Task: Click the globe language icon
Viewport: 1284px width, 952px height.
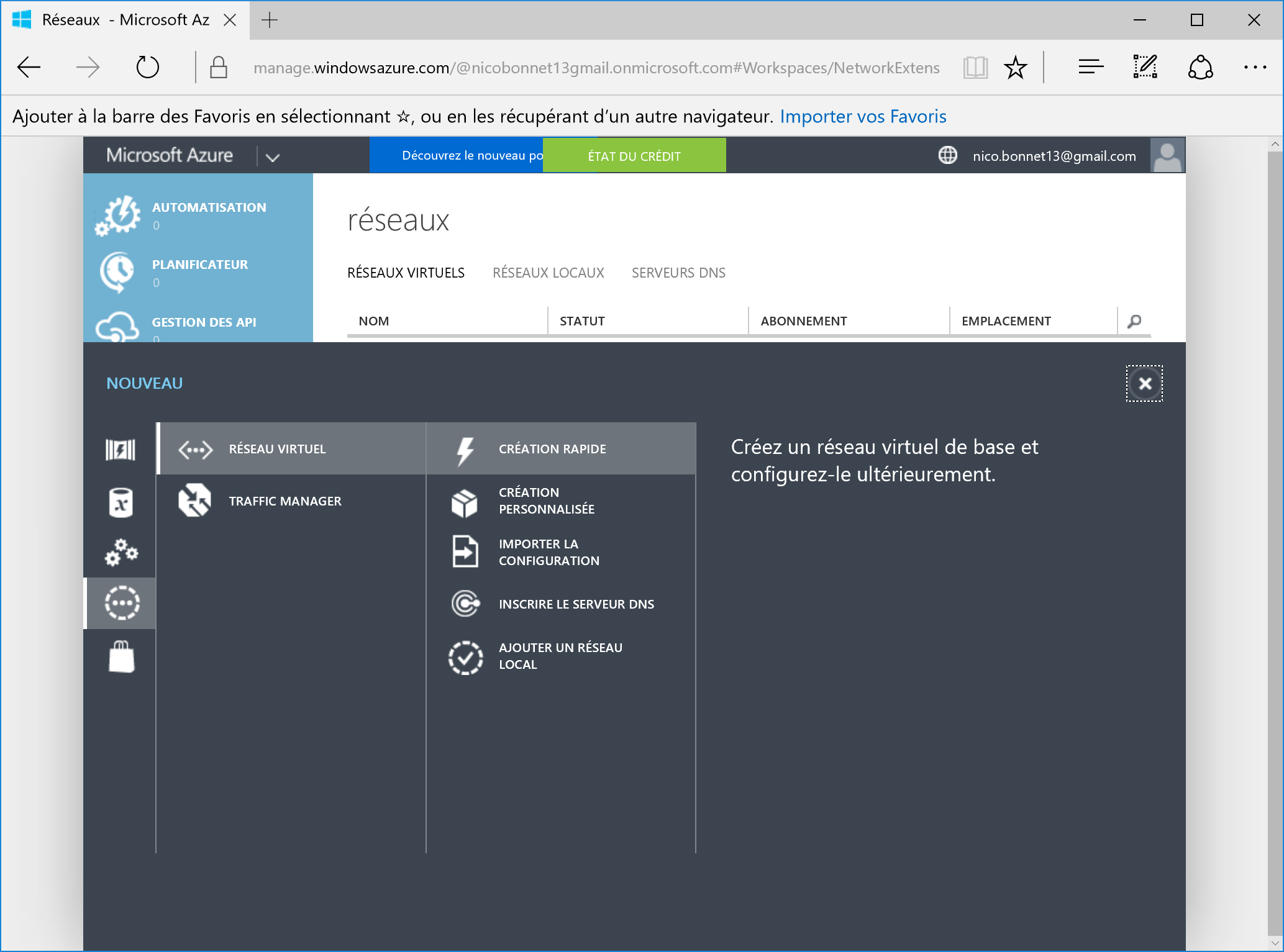Action: 947,155
